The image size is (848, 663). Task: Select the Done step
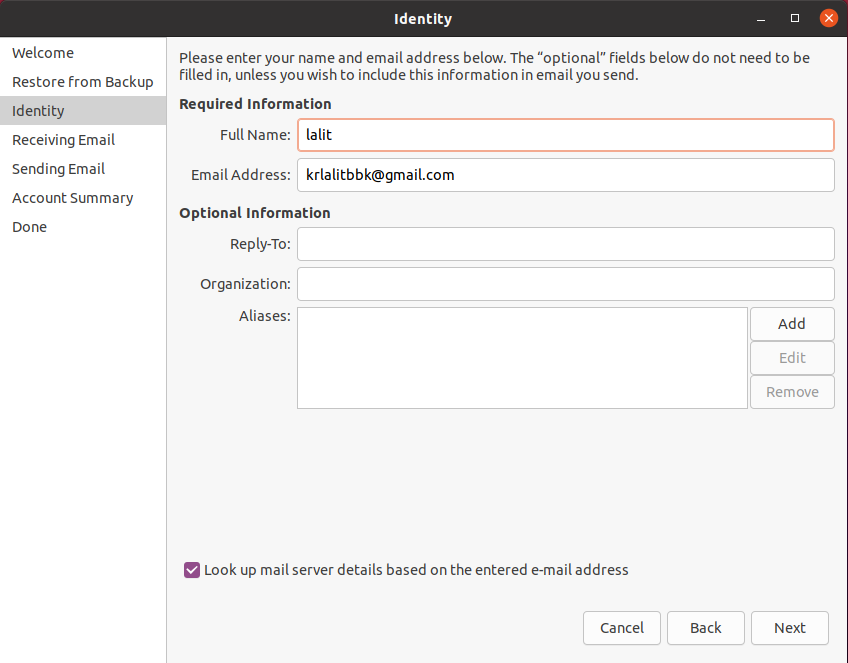29,226
